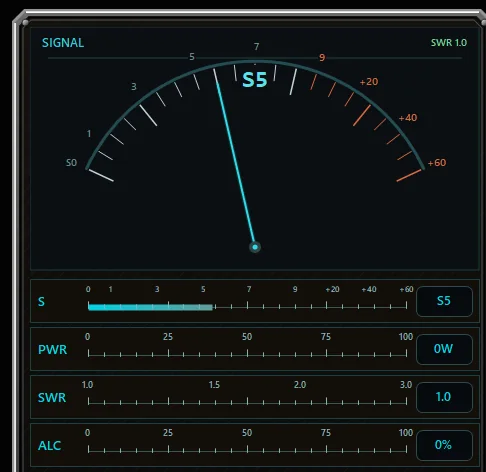Click the S0 label on the dial arc
This screenshot has width=486, height=472.
[x=71, y=163]
